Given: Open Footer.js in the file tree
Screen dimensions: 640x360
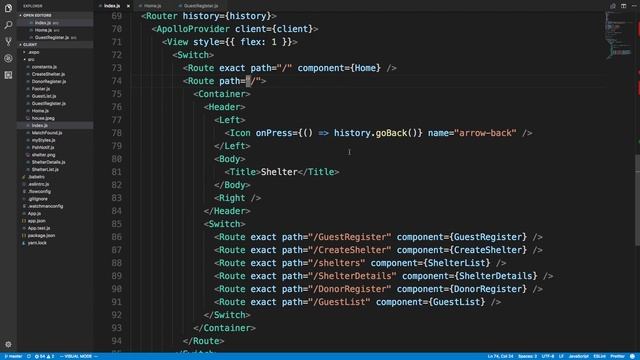Looking at the screenshot, I should pyautogui.click(x=40, y=89).
